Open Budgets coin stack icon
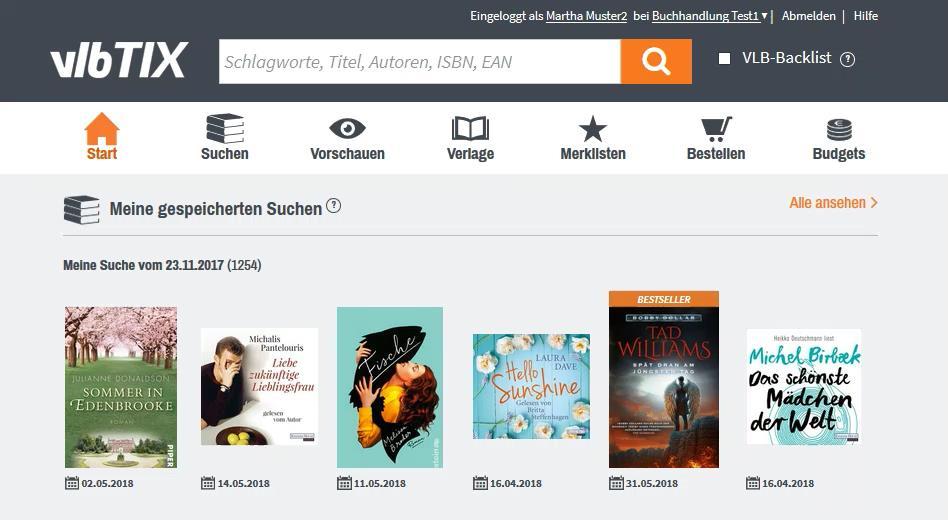Image resolution: width=948 pixels, height=520 pixels. 839,129
